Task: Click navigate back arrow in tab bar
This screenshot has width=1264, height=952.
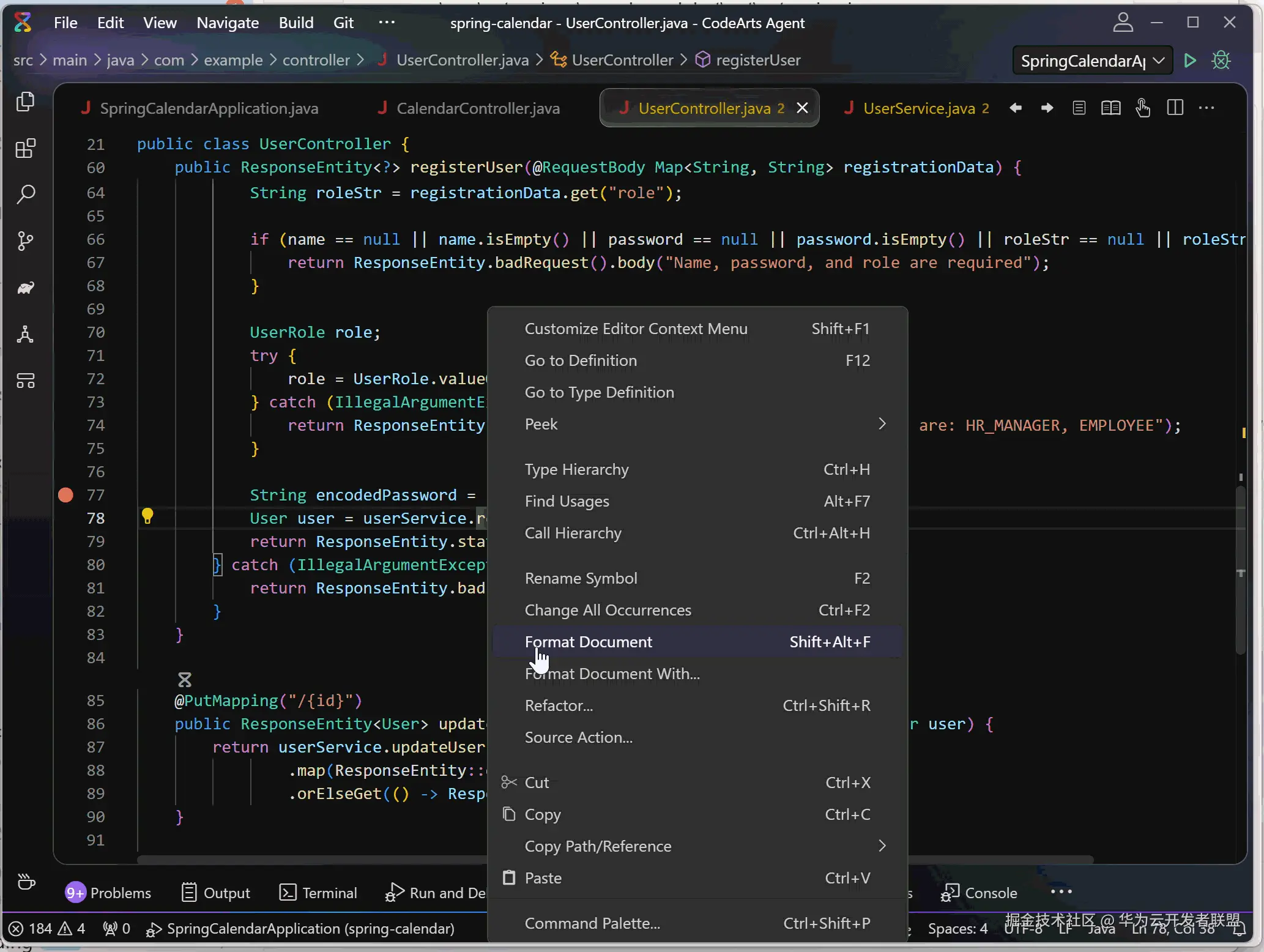Action: [1016, 108]
